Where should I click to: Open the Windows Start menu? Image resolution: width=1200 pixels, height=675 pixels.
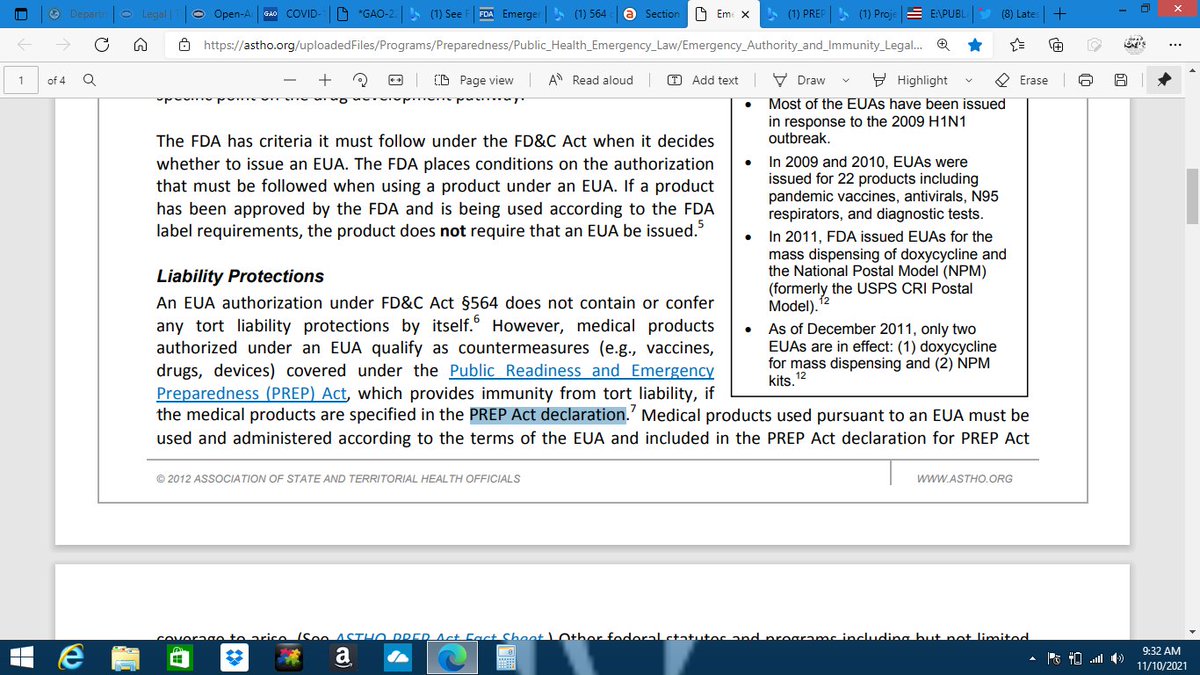click(x=23, y=657)
